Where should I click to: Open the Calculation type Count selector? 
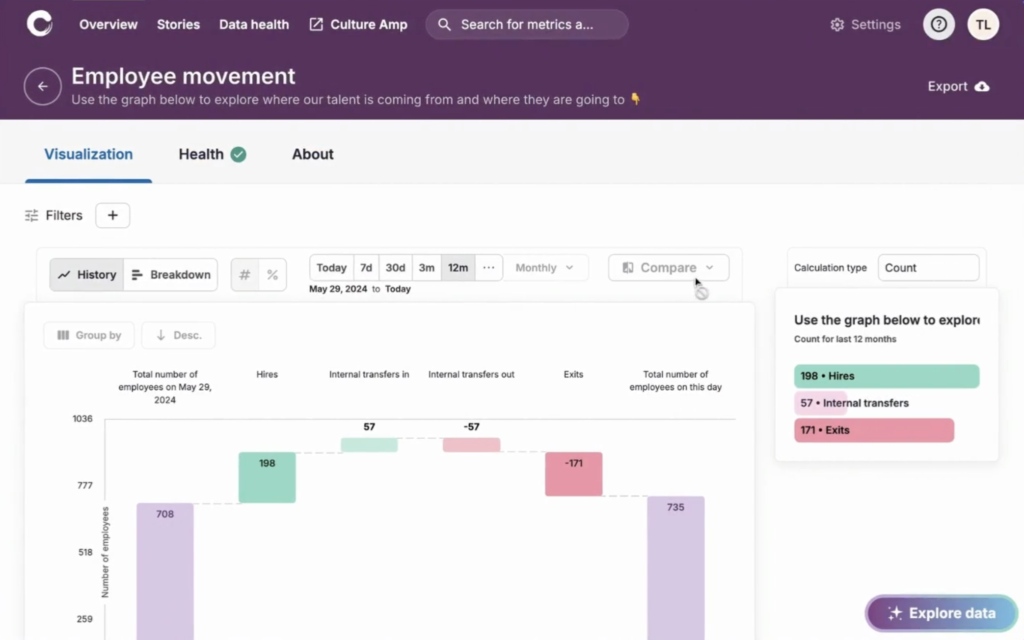pyautogui.click(x=928, y=267)
